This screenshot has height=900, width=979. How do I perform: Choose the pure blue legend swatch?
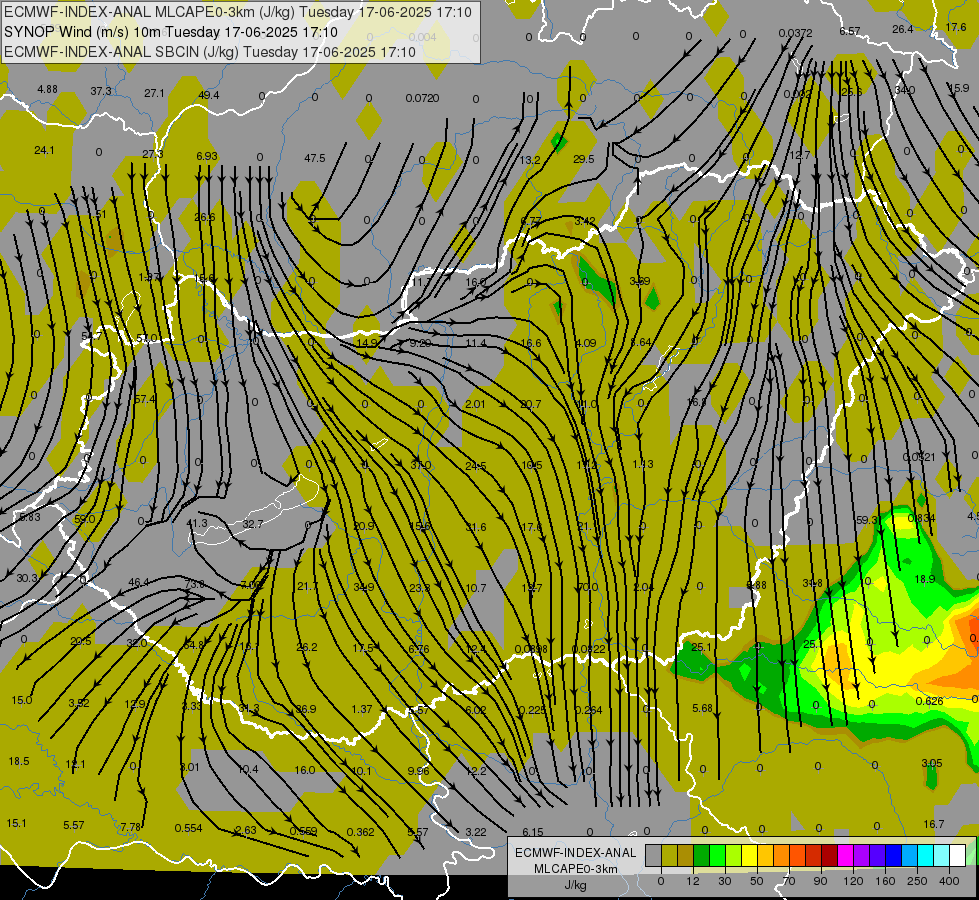(x=894, y=855)
